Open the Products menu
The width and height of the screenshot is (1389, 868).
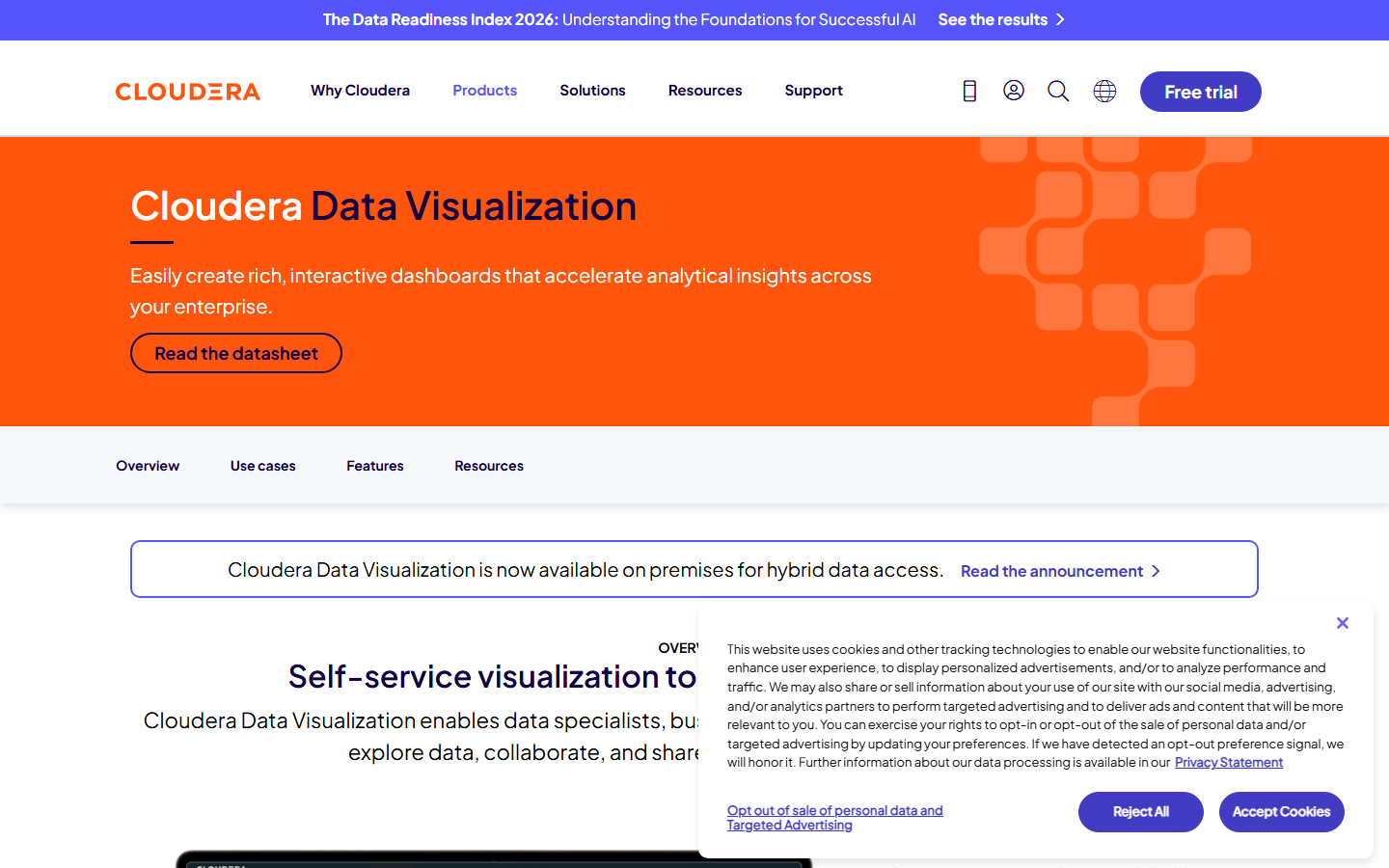[x=485, y=91]
